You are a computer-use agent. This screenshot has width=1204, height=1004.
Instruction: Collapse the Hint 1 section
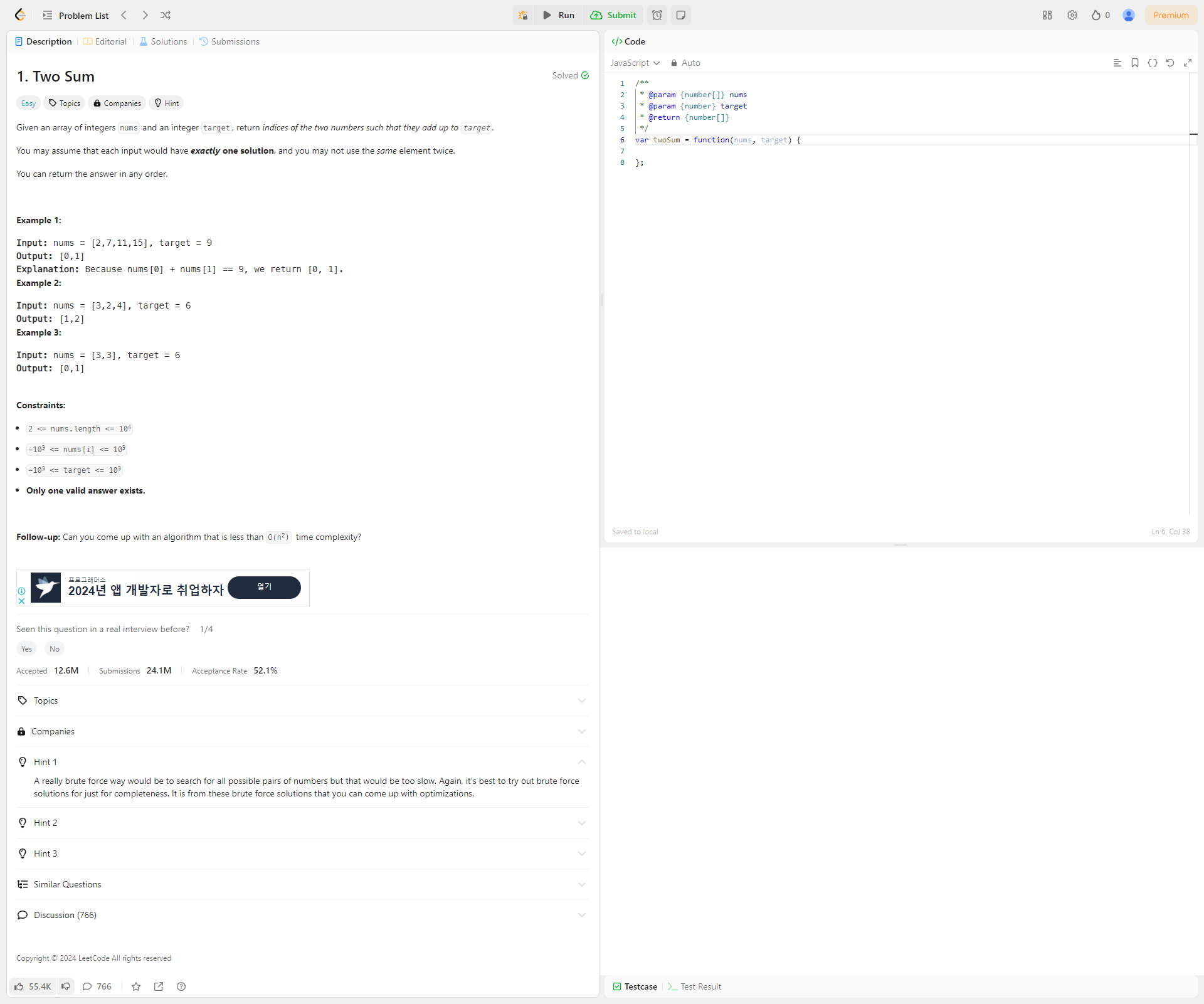tap(302, 762)
